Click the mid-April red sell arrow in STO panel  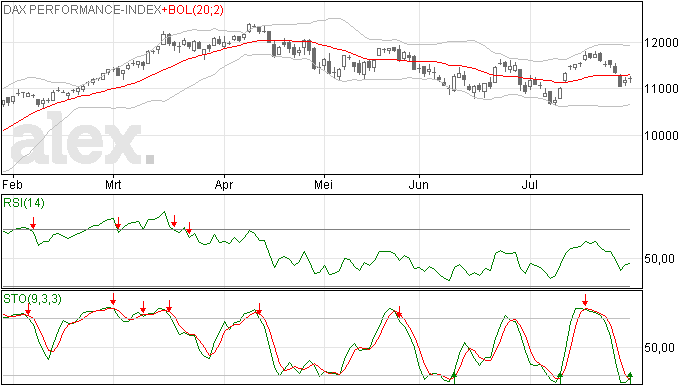(259, 309)
